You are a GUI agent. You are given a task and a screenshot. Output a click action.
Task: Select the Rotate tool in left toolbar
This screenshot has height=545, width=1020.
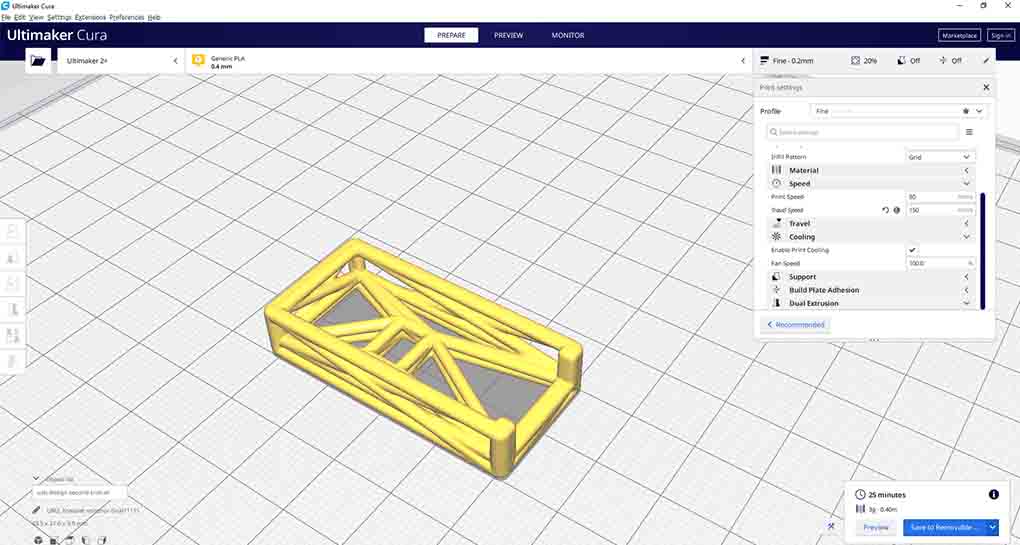pyautogui.click(x=13, y=284)
